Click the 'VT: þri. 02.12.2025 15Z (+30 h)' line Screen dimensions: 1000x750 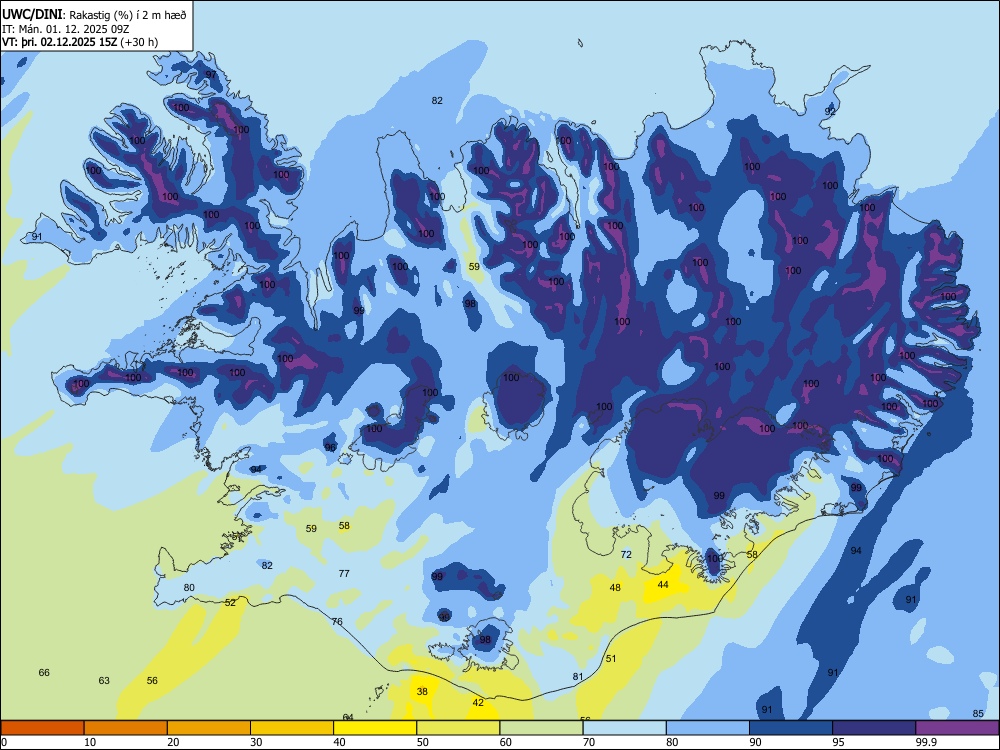point(80,42)
